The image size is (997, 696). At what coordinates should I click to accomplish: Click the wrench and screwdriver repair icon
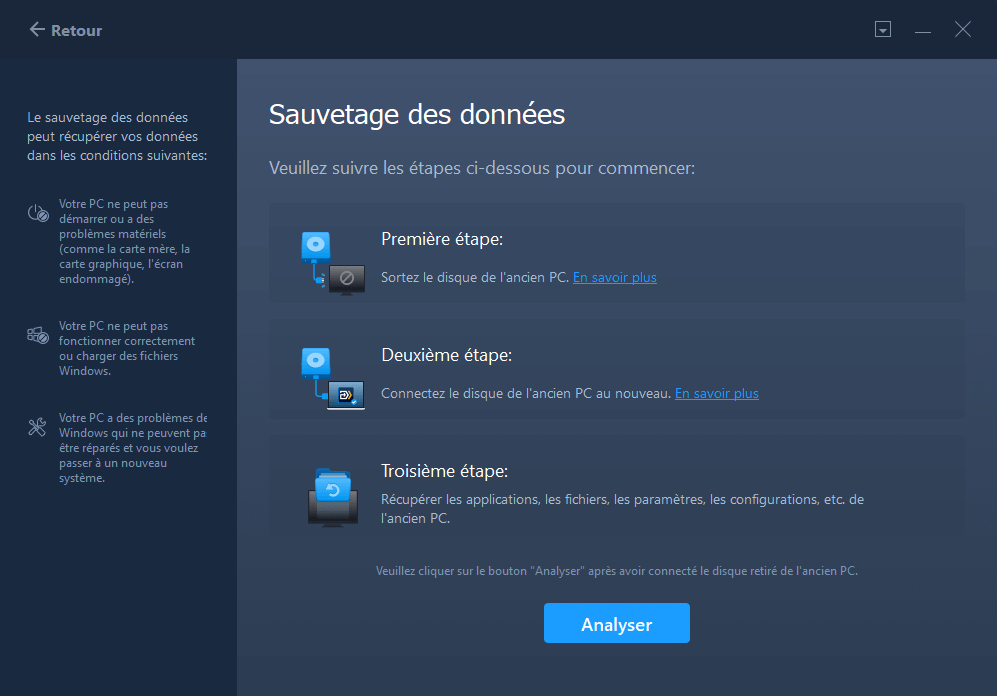coord(38,428)
